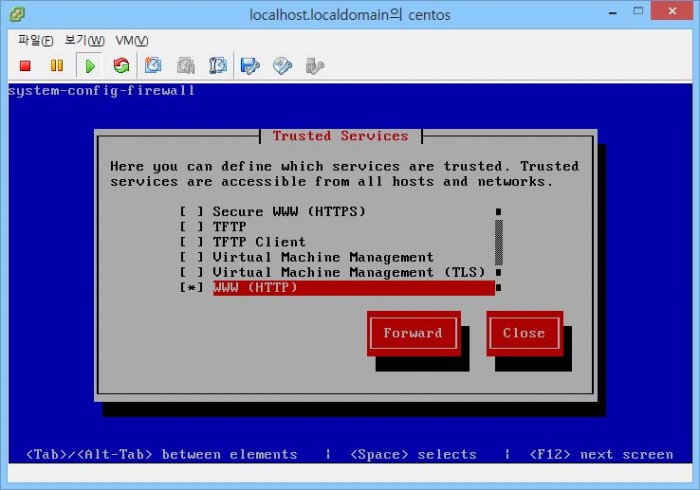
Task: Toggle the Secure WWW (HTTPS) checkbox
Action: point(192,212)
